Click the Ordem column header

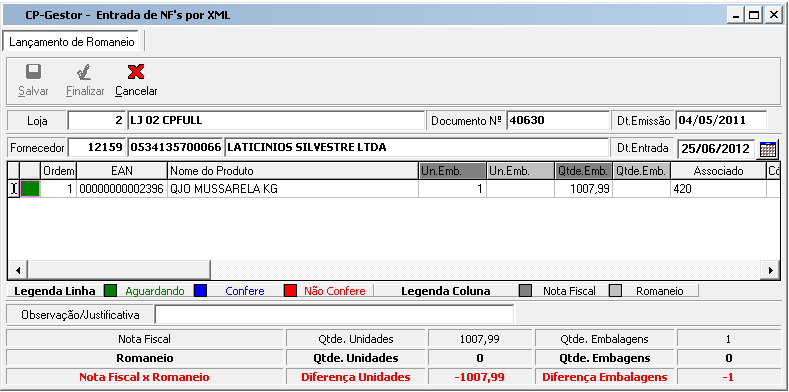click(x=58, y=171)
